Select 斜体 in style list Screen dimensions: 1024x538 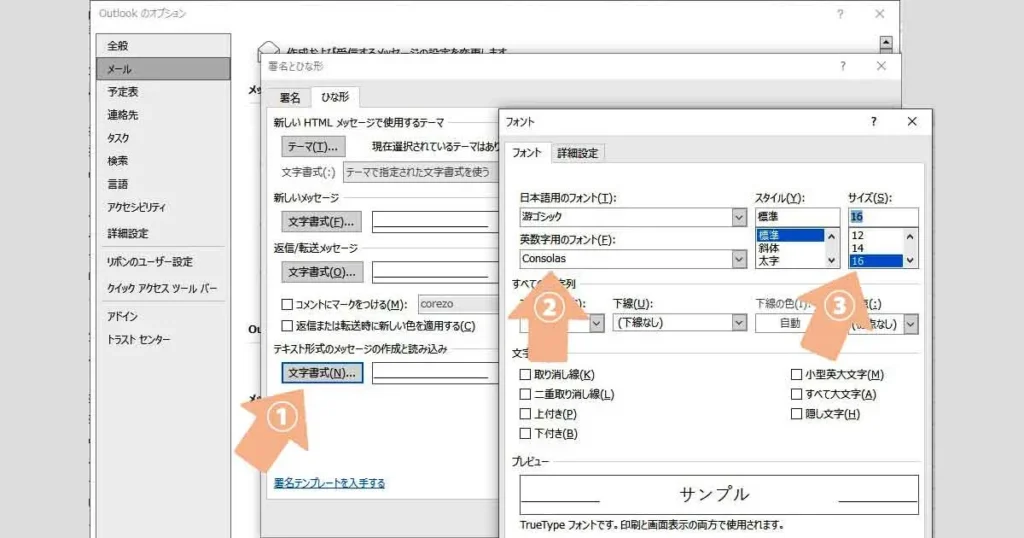(x=790, y=248)
